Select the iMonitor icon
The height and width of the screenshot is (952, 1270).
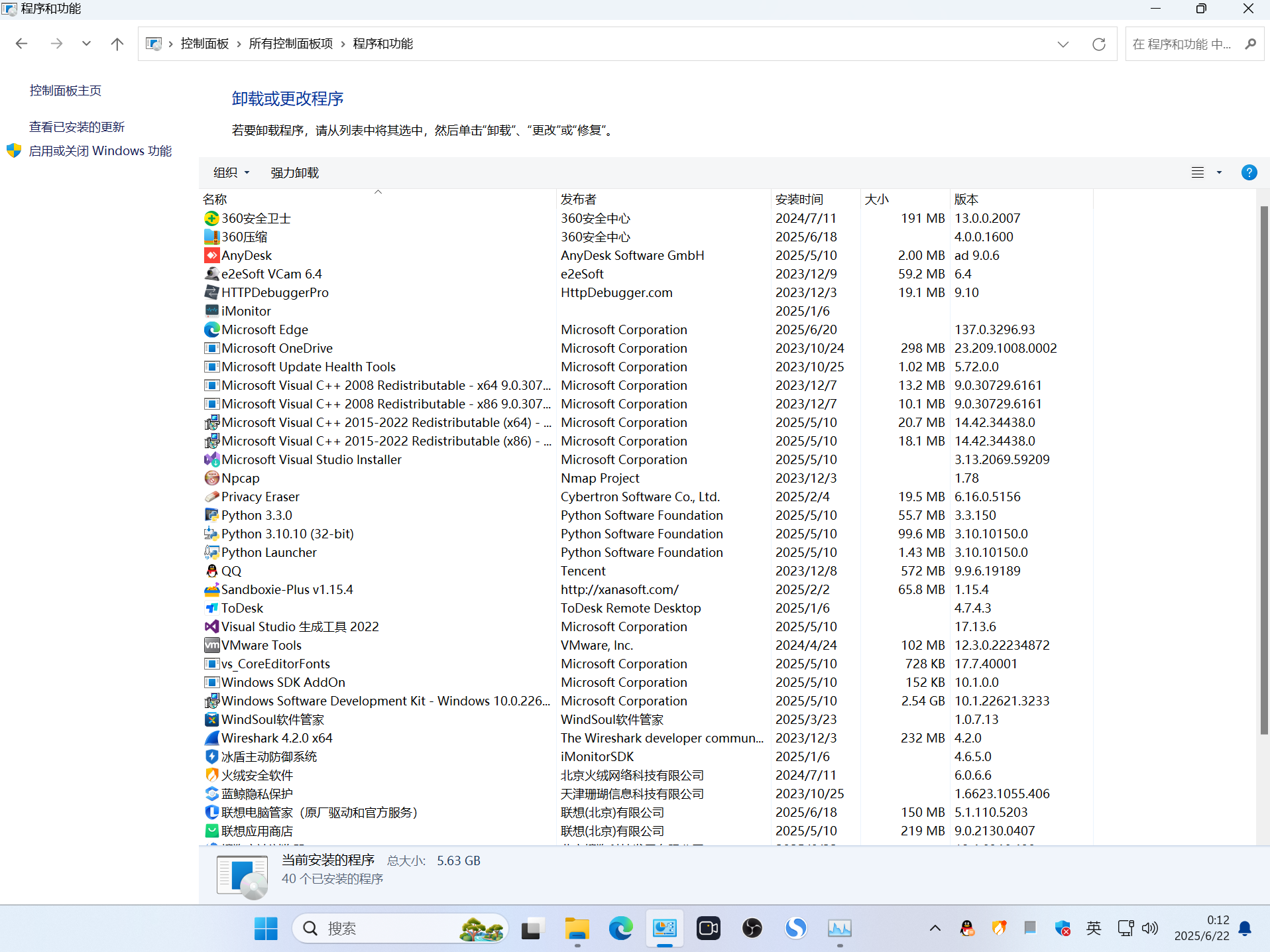(x=211, y=311)
